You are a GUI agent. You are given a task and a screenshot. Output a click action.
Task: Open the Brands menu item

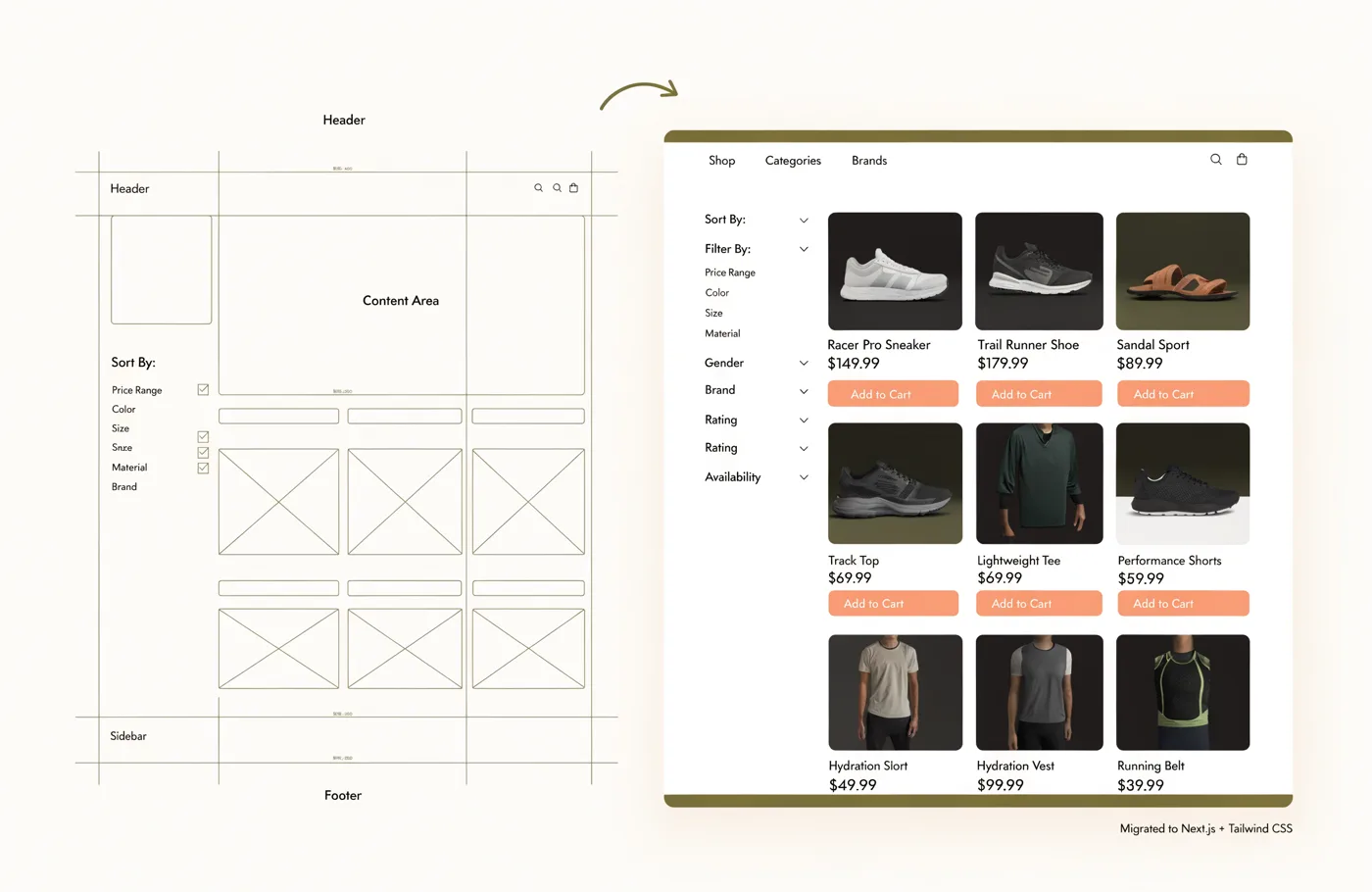click(x=869, y=160)
